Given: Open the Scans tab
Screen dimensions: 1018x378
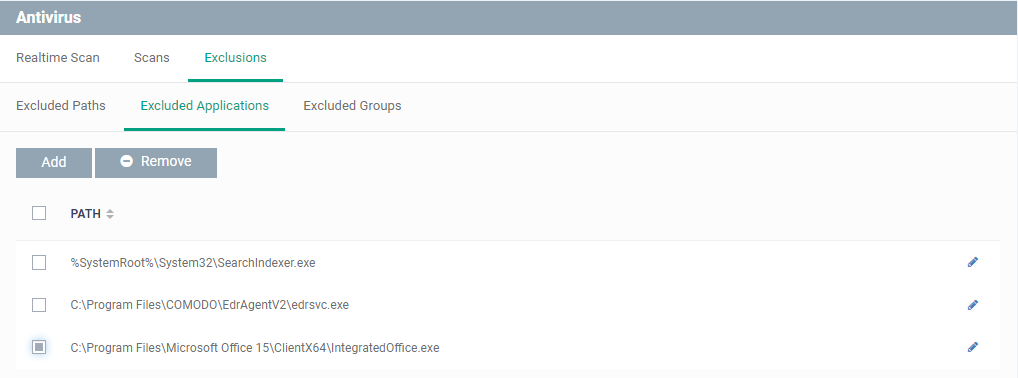Looking at the screenshot, I should pyautogui.click(x=152, y=58).
